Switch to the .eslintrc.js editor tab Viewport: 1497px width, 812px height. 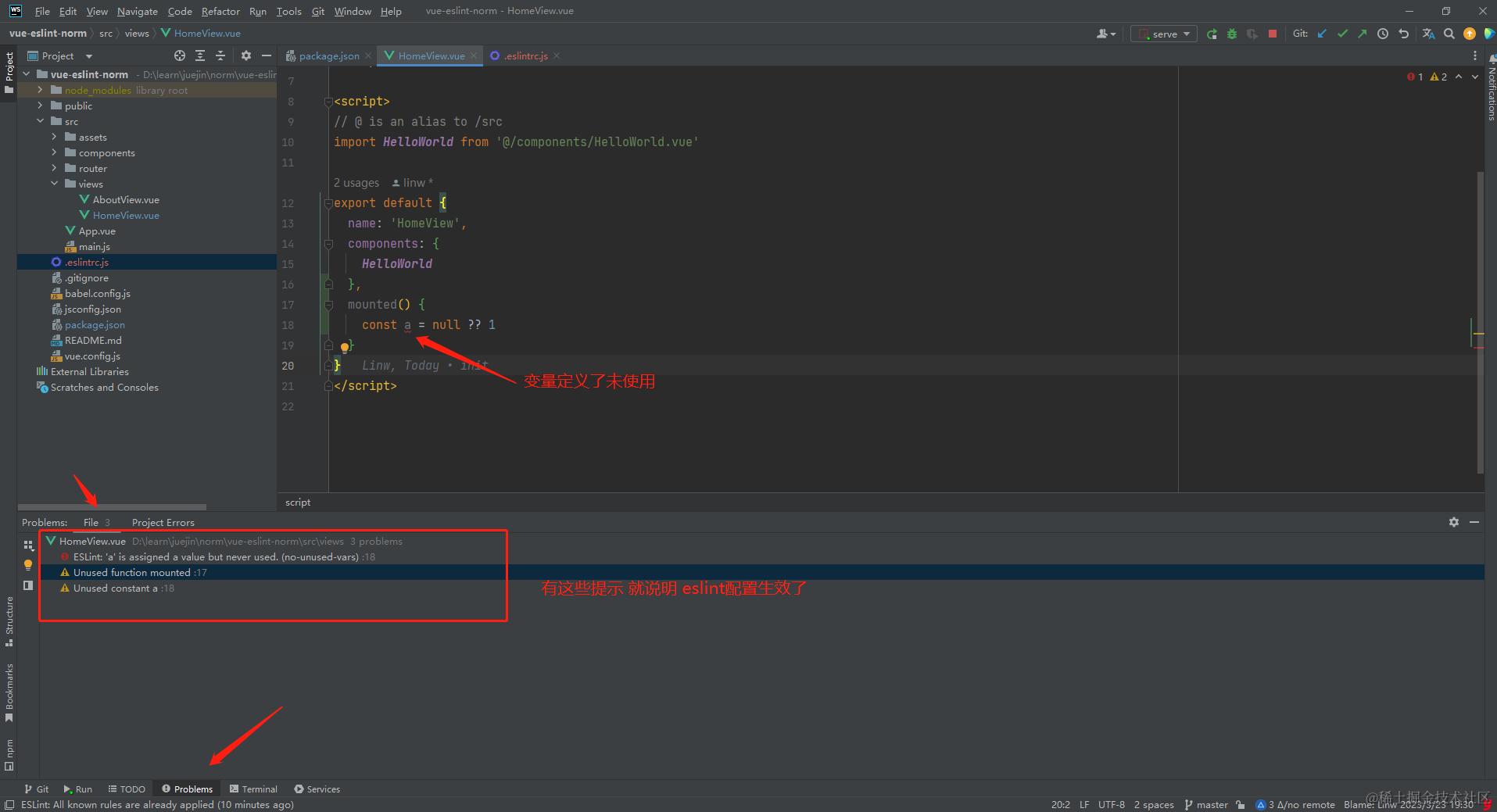(x=526, y=55)
